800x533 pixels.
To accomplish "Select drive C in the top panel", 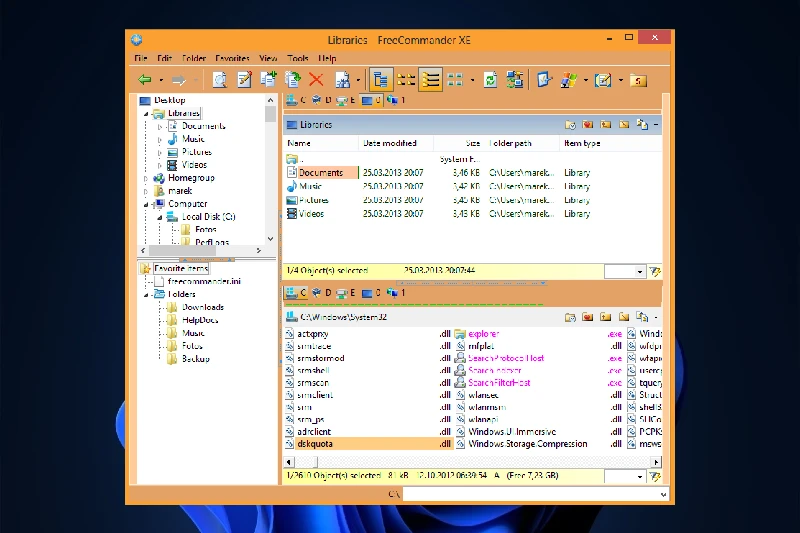I will tap(296, 100).
